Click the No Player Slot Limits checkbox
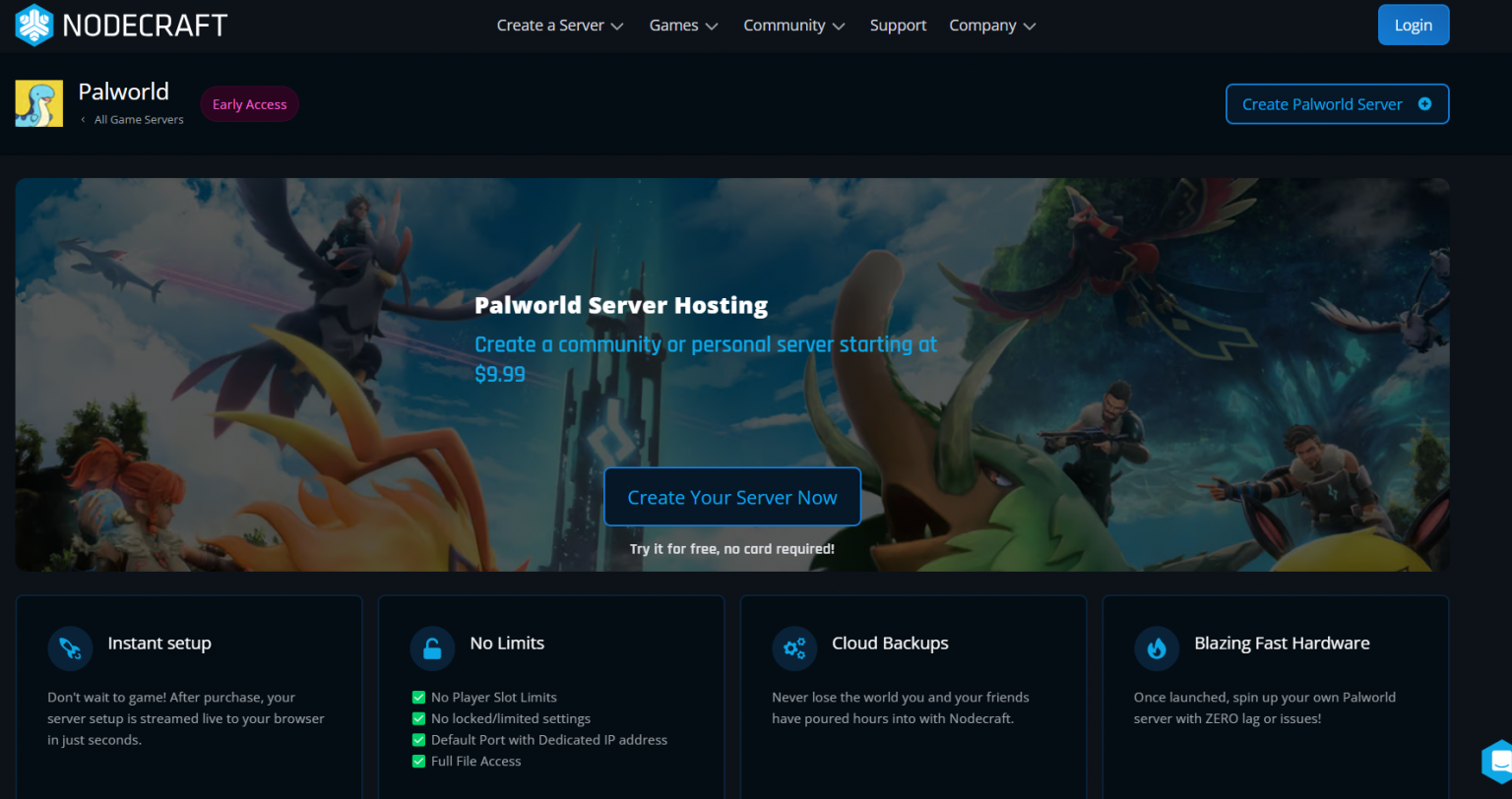1512x799 pixels. pyautogui.click(x=418, y=698)
